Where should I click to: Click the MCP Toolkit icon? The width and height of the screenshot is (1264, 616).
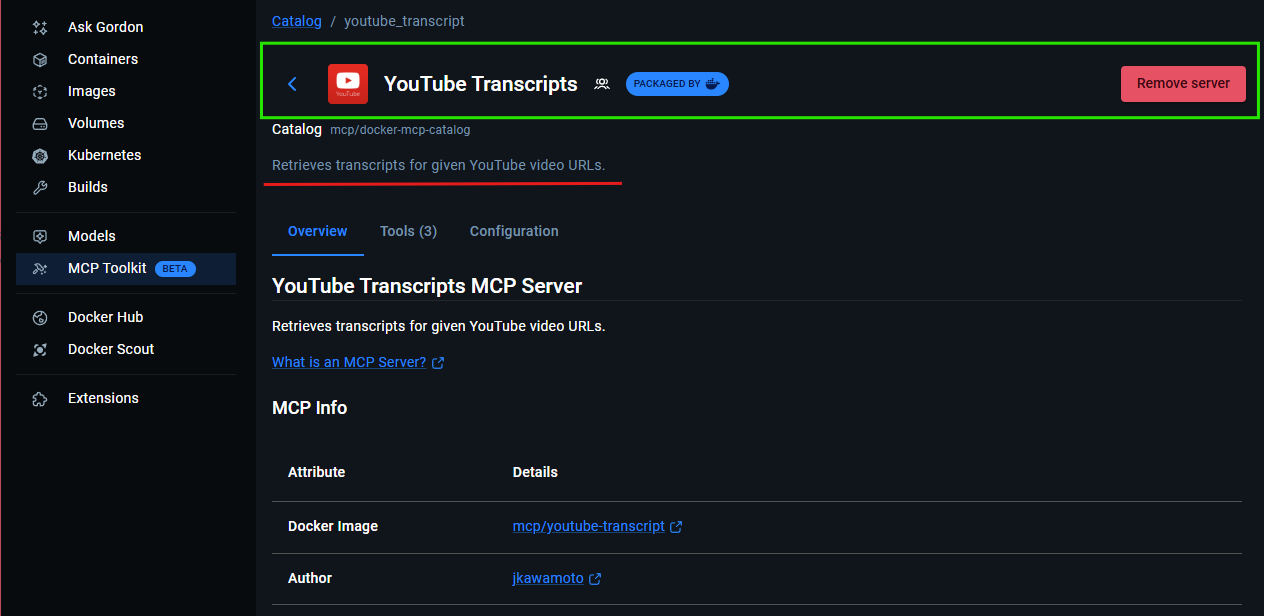(x=40, y=268)
